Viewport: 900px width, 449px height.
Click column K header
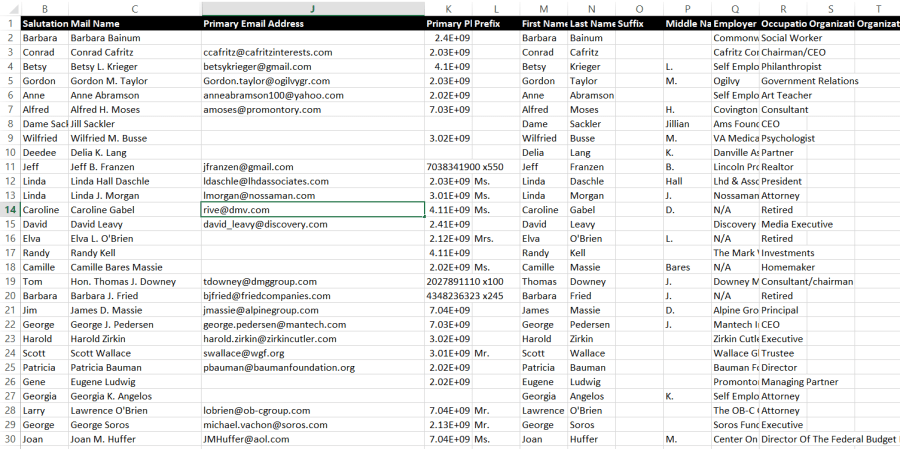448,7
